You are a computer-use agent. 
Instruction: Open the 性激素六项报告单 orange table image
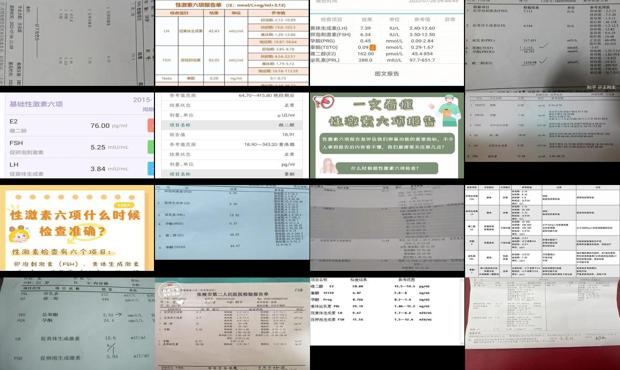pos(232,43)
